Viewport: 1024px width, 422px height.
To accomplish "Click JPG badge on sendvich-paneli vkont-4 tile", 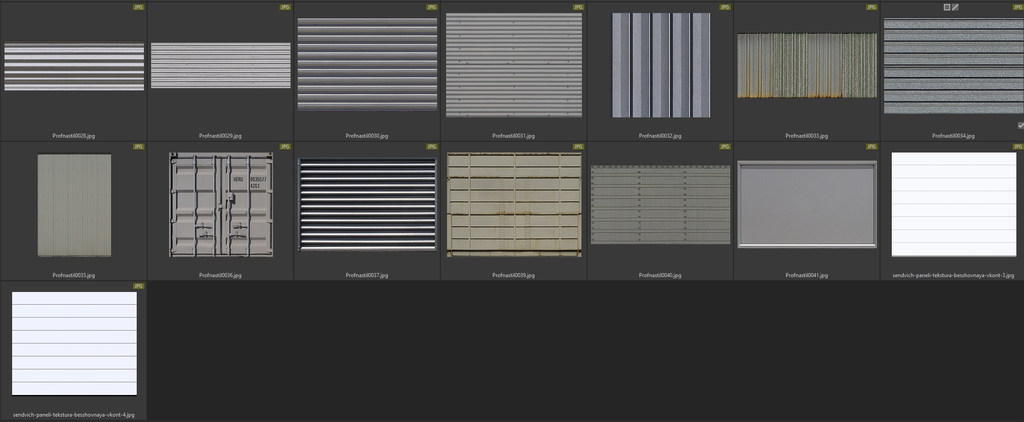I will (138, 286).
